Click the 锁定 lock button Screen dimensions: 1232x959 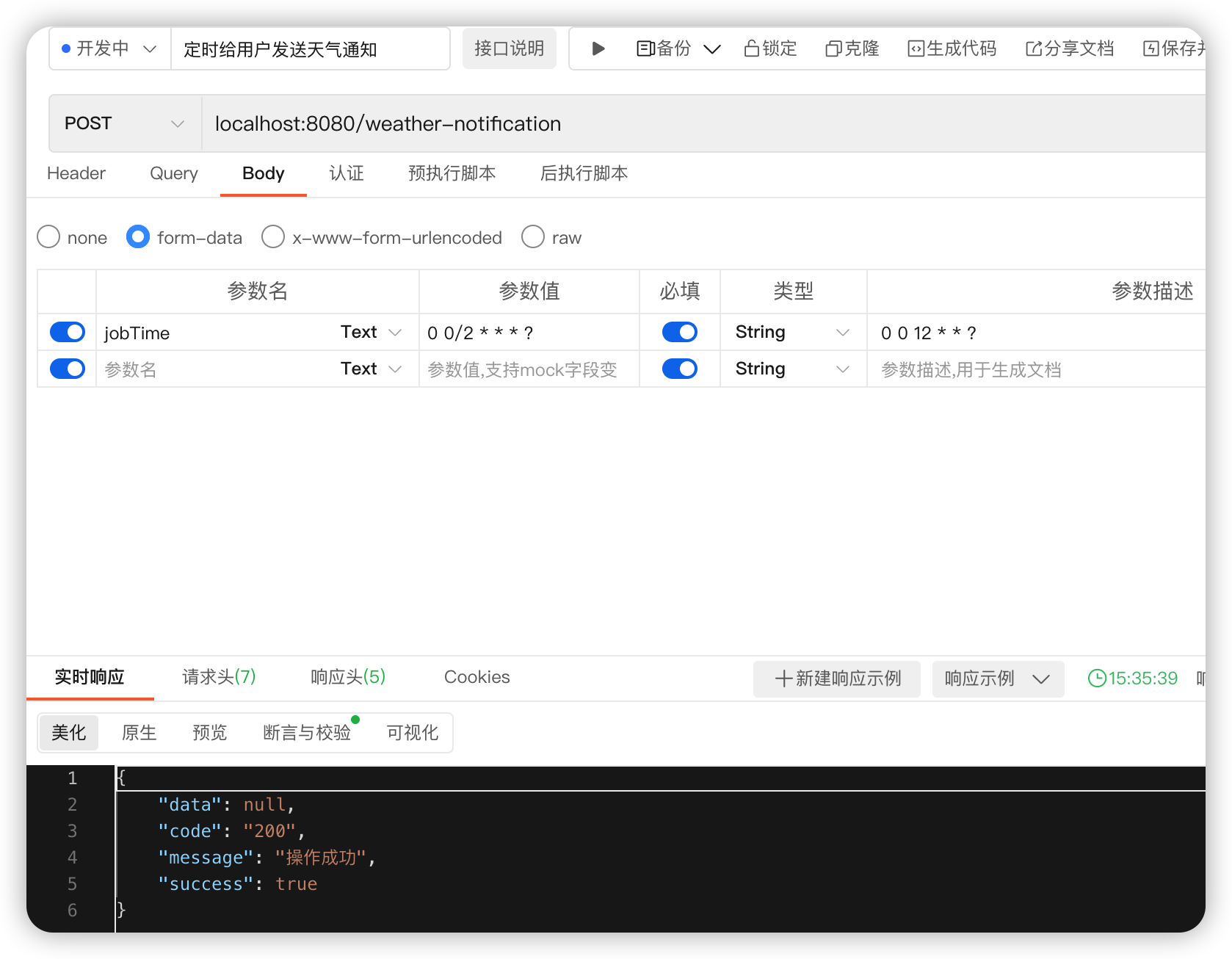[770, 48]
